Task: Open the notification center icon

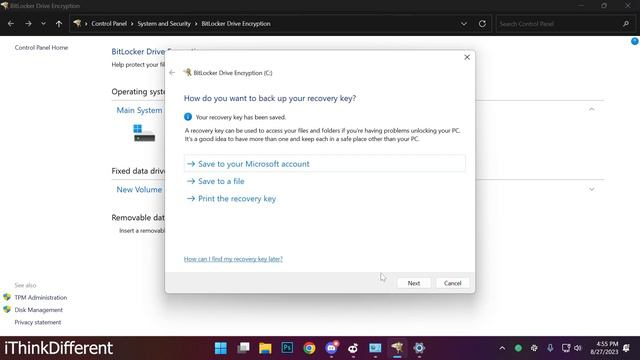Action: tap(627, 348)
